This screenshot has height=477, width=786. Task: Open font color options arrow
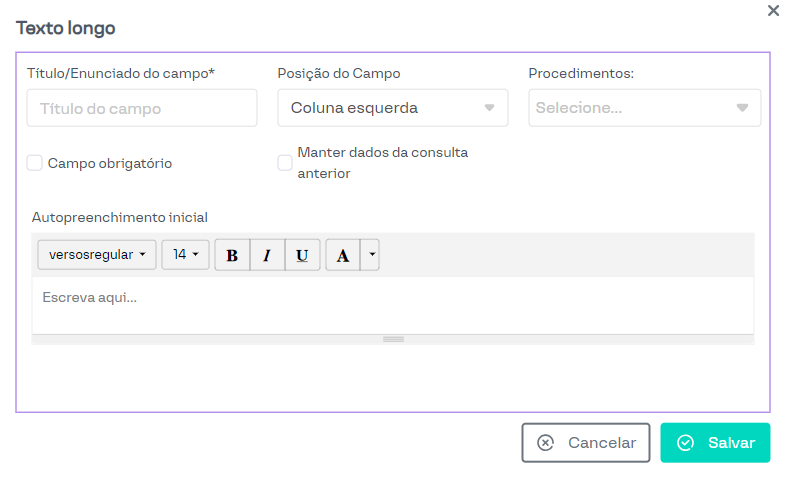372,255
